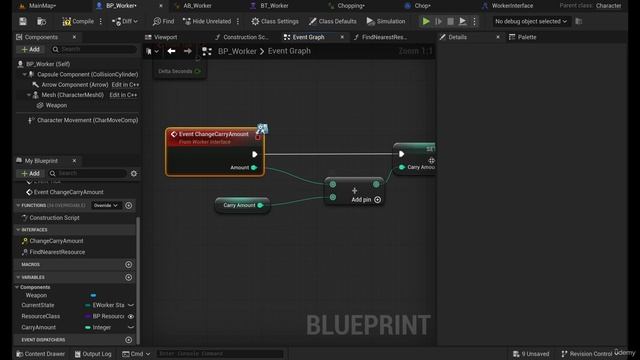Play the level in editor

(x=426, y=21)
